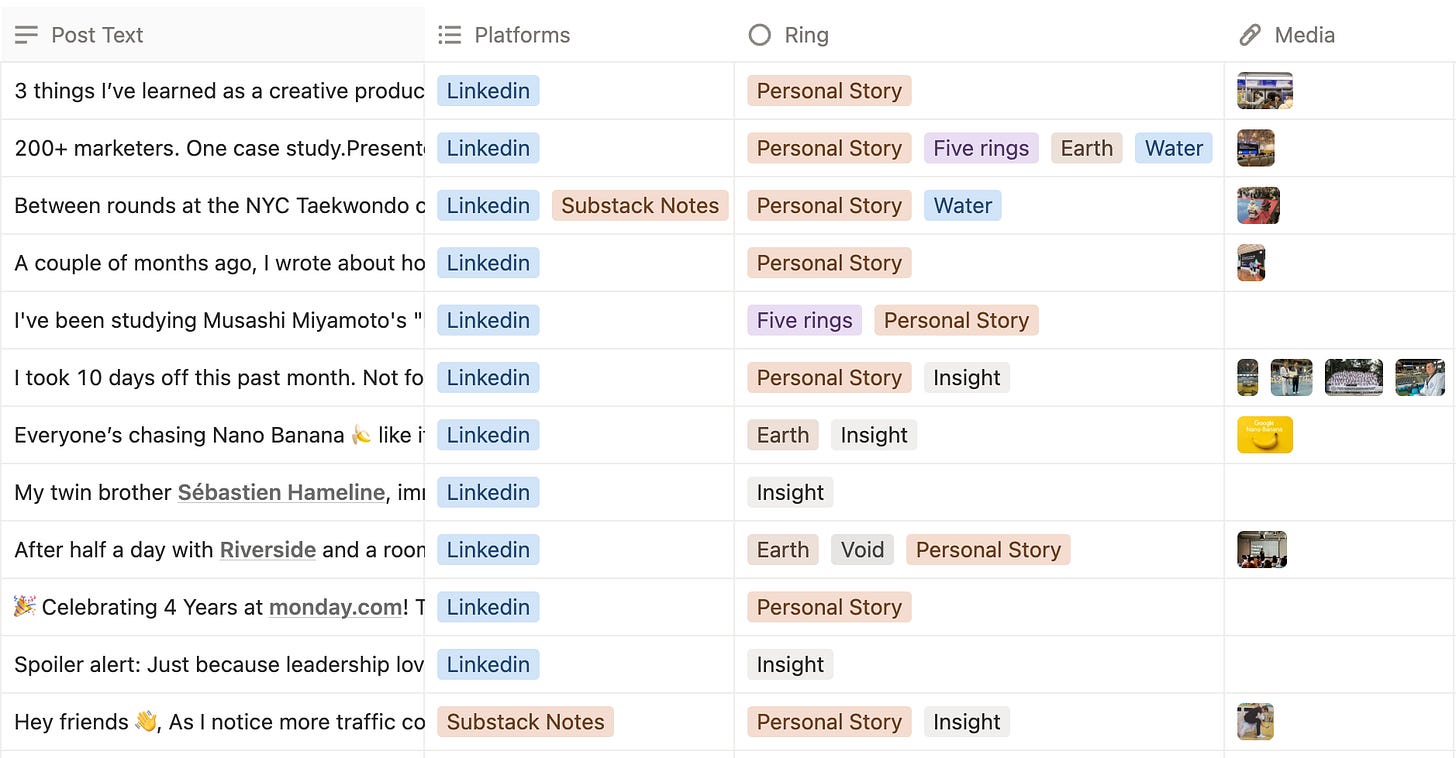Open the first row's media thumbnail
The width and height of the screenshot is (1456, 758).
tap(1265, 91)
